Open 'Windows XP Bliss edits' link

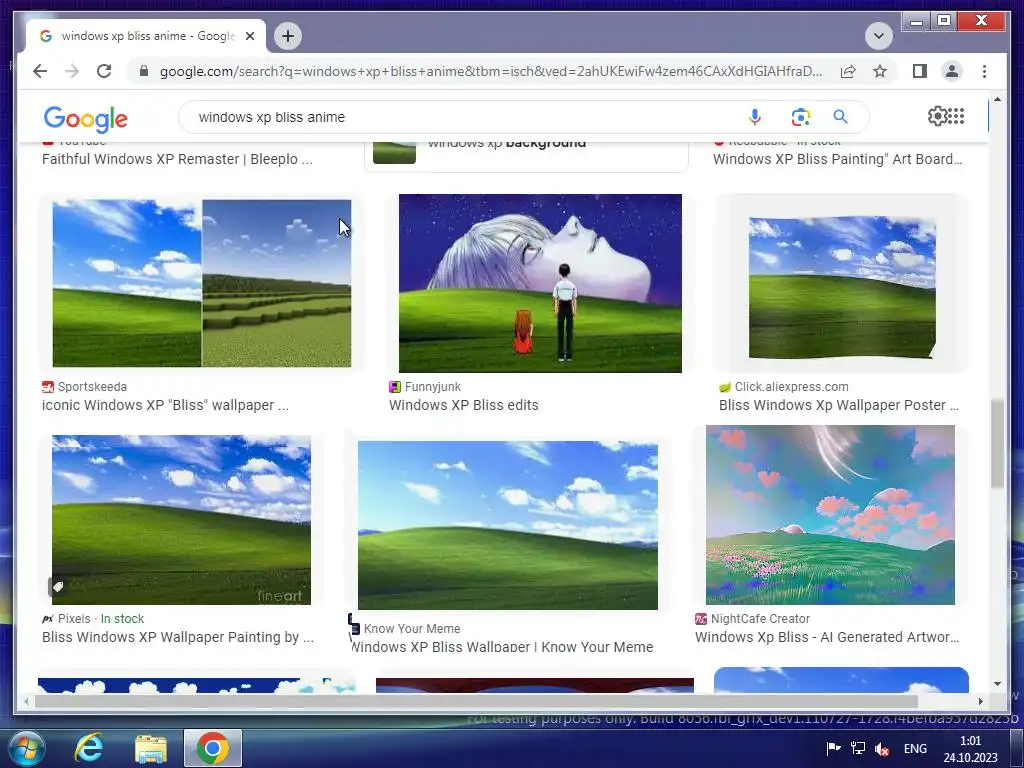pyautogui.click(x=464, y=406)
